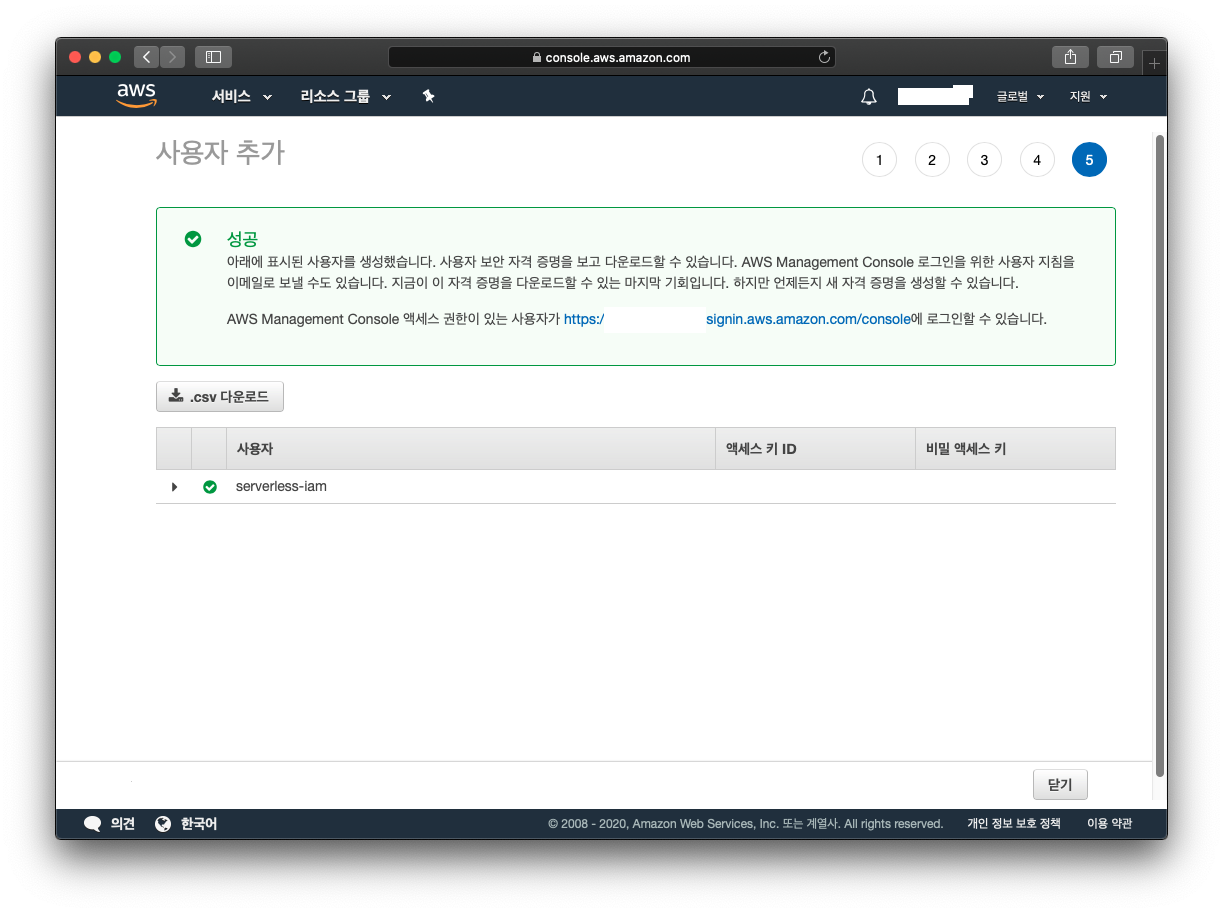The image size is (1223, 913).
Task: Click step circle 3 in the progress indicator
Action: [x=984, y=159]
